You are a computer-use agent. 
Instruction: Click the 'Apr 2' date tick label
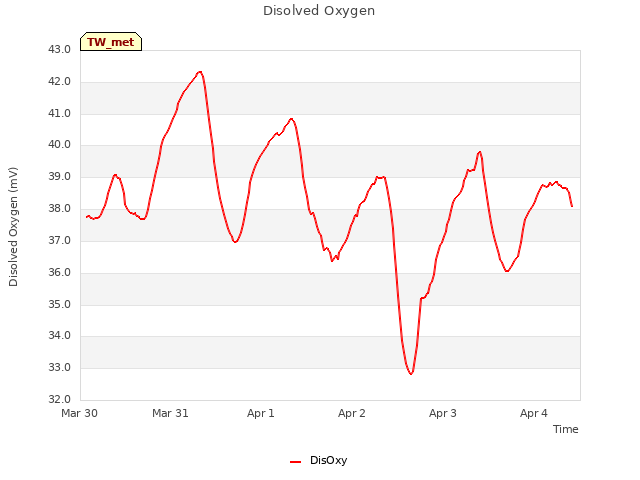pyautogui.click(x=351, y=413)
